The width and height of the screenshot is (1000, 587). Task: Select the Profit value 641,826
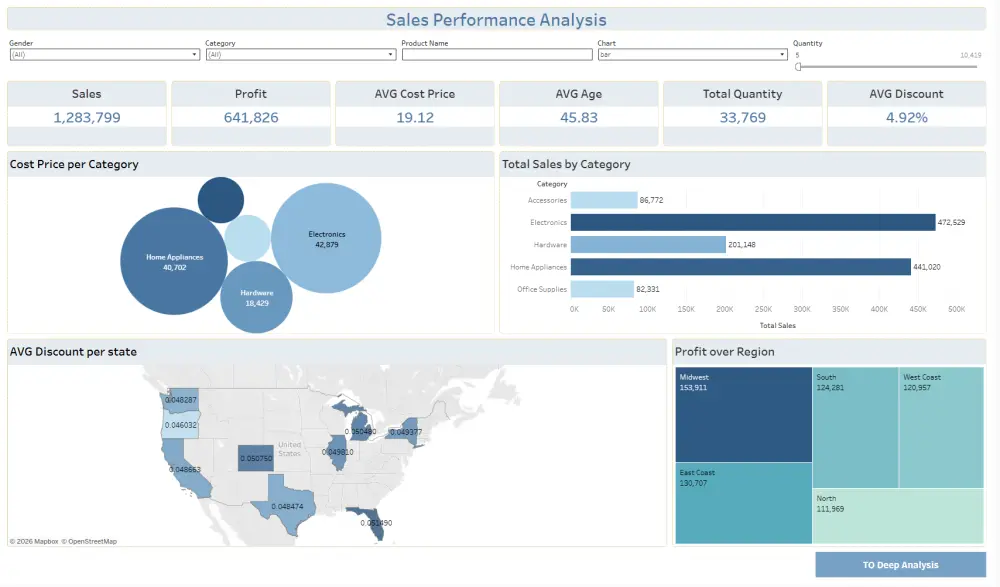[x=251, y=117]
